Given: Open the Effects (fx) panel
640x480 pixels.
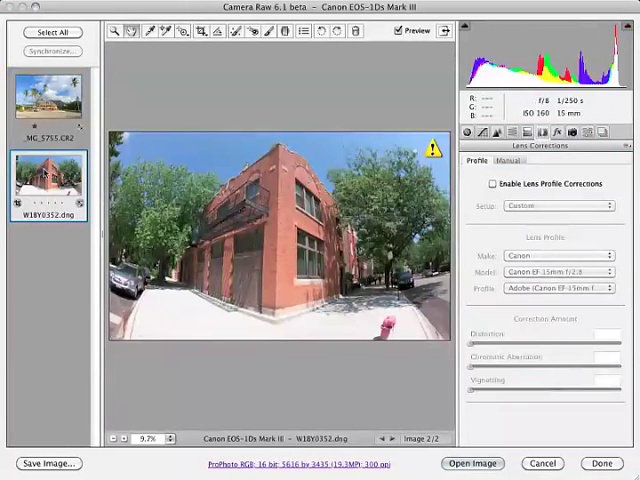Looking at the screenshot, I should [x=557, y=132].
